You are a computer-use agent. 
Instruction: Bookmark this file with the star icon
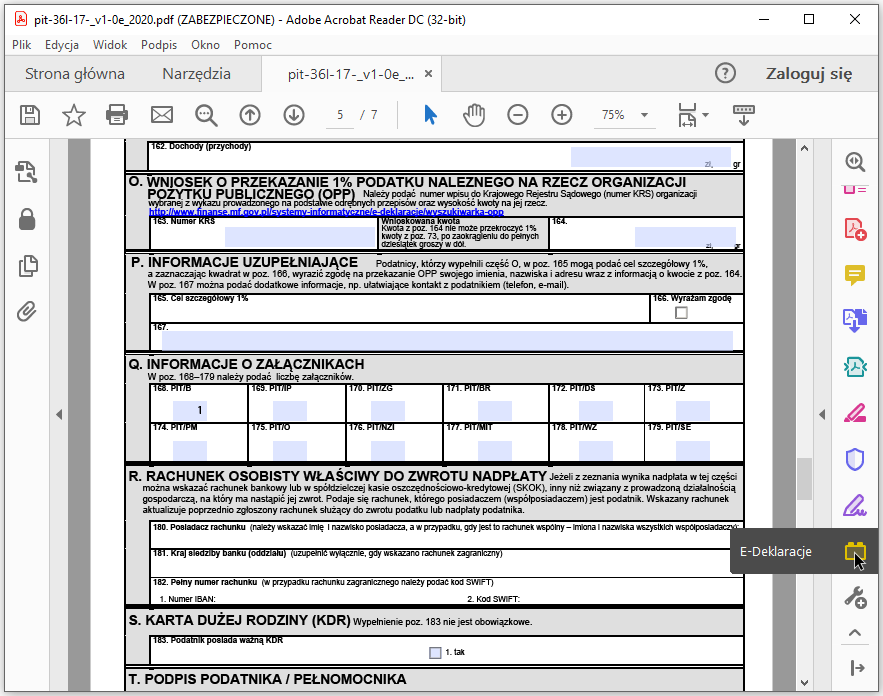(74, 115)
